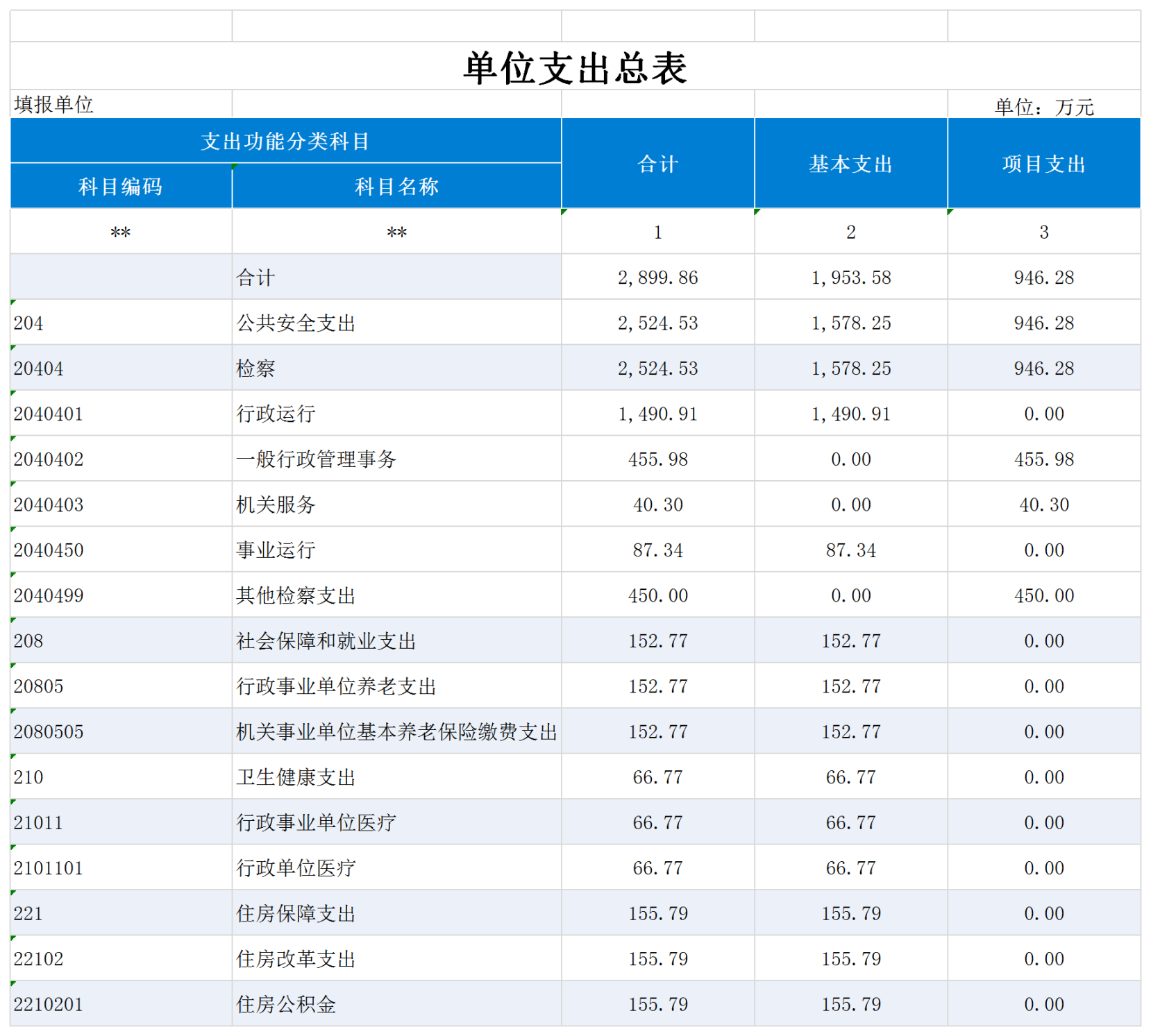Click the 项目支出 column header
1151x1036 pixels.
(x=1043, y=164)
